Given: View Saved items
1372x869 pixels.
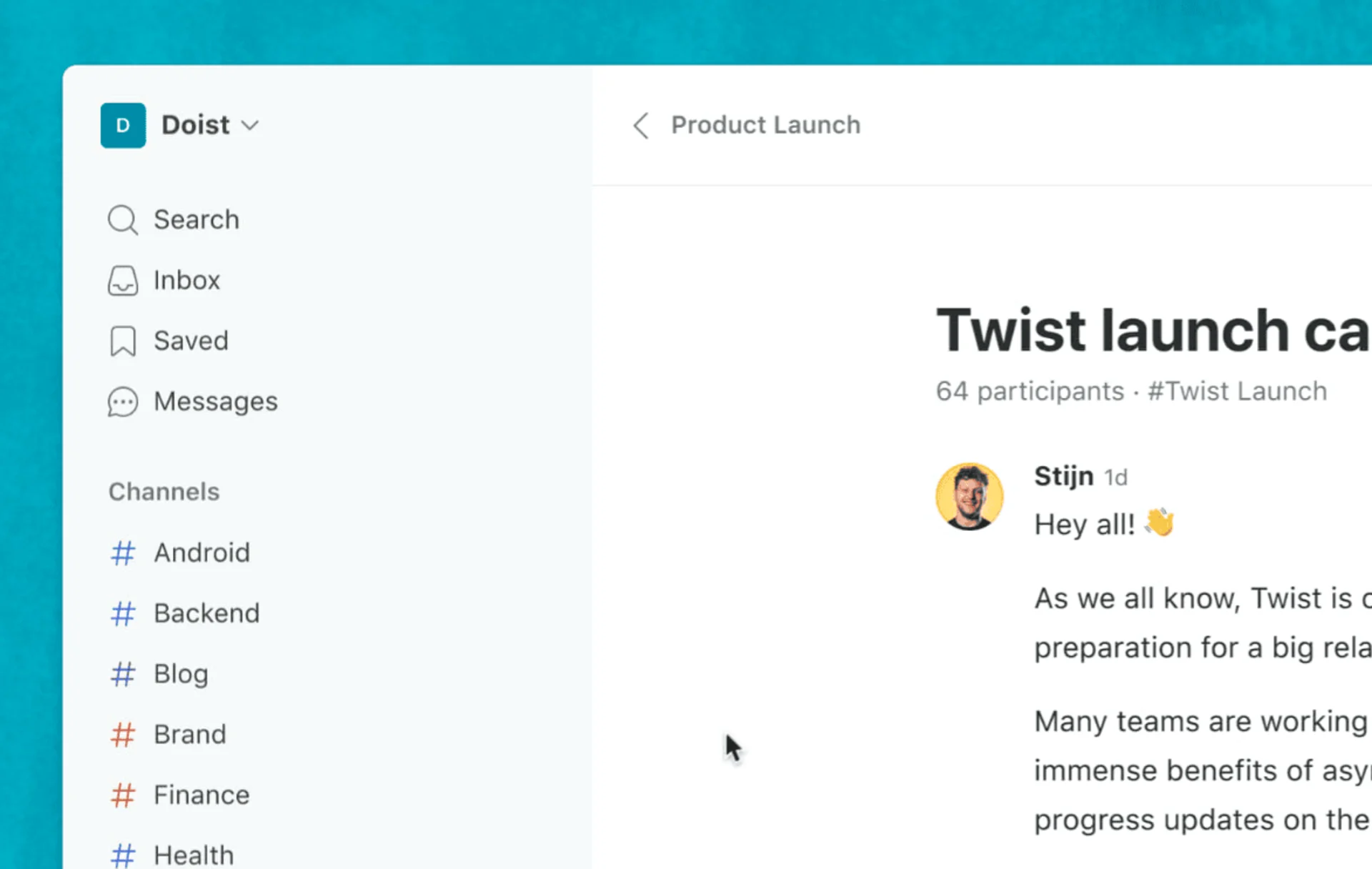Looking at the screenshot, I should pos(190,341).
